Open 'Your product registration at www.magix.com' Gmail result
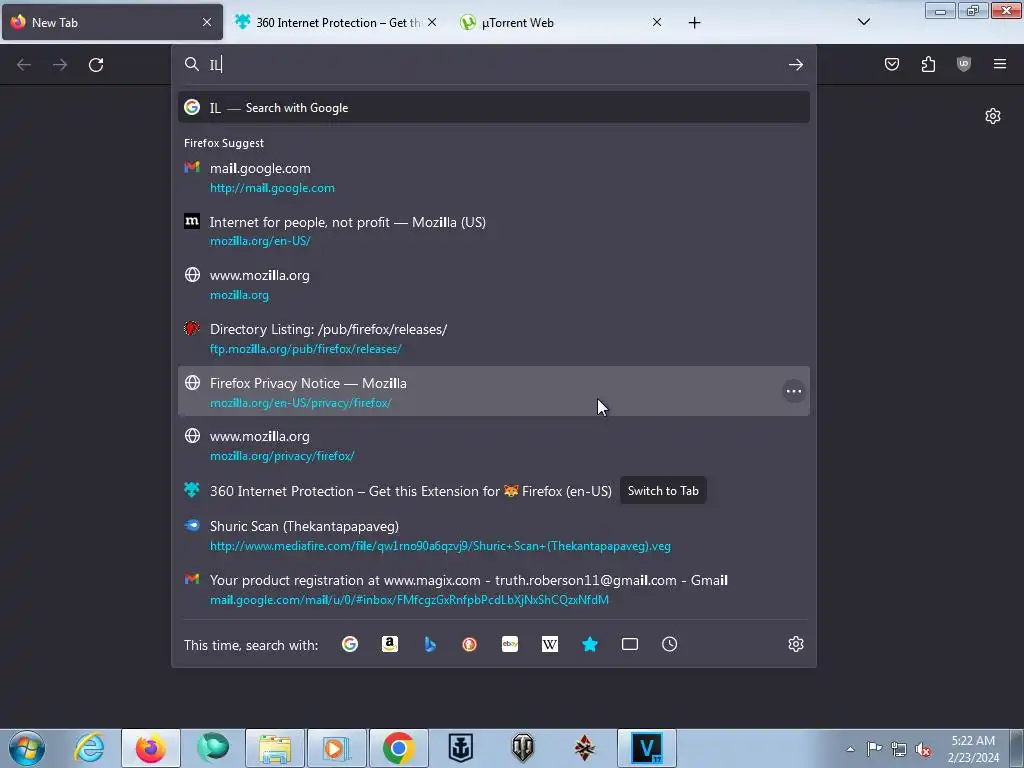 (494, 589)
